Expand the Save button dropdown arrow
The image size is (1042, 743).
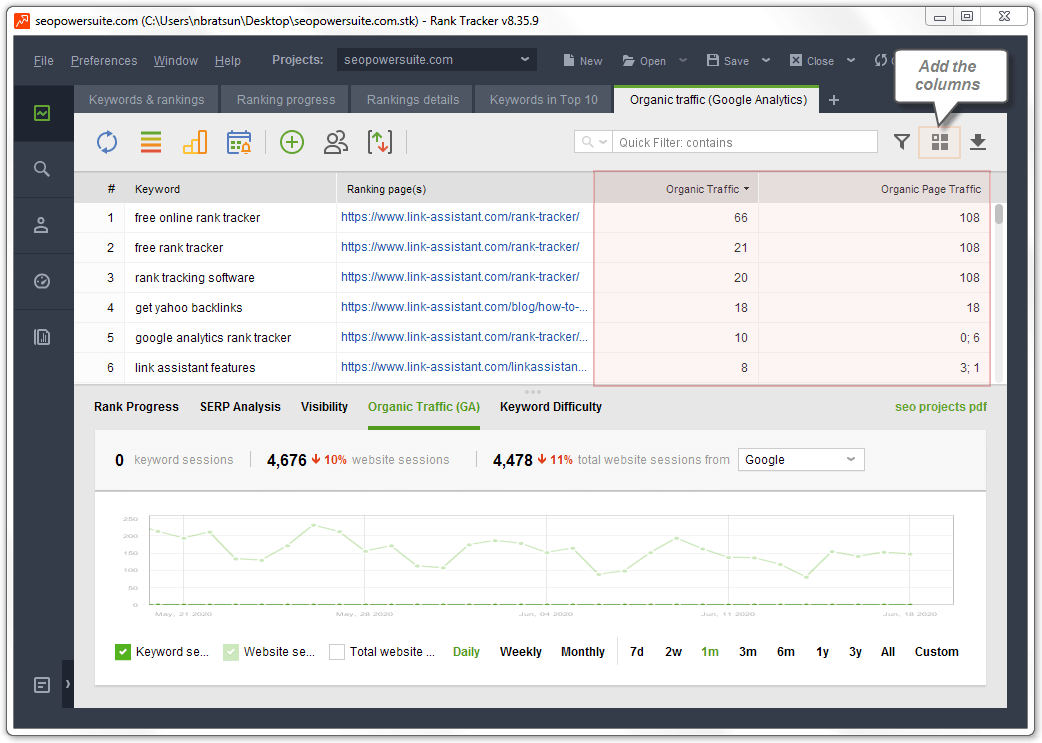point(766,60)
